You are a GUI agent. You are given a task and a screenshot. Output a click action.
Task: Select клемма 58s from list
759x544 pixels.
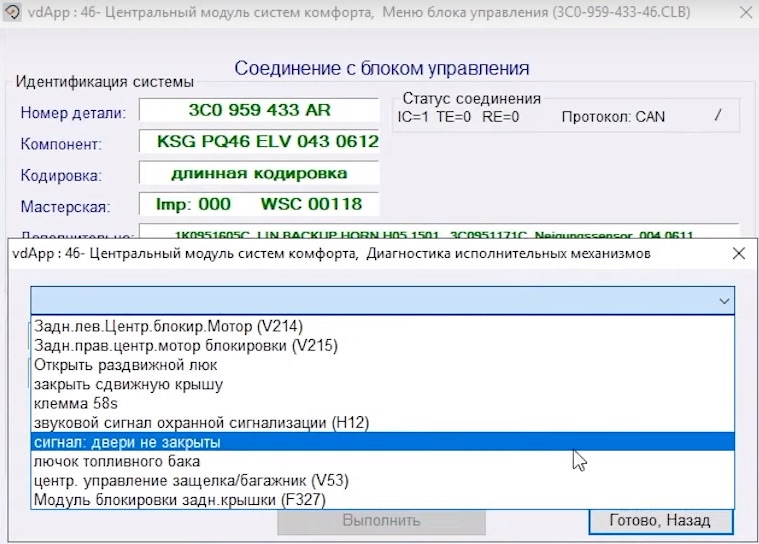(x=382, y=403)
